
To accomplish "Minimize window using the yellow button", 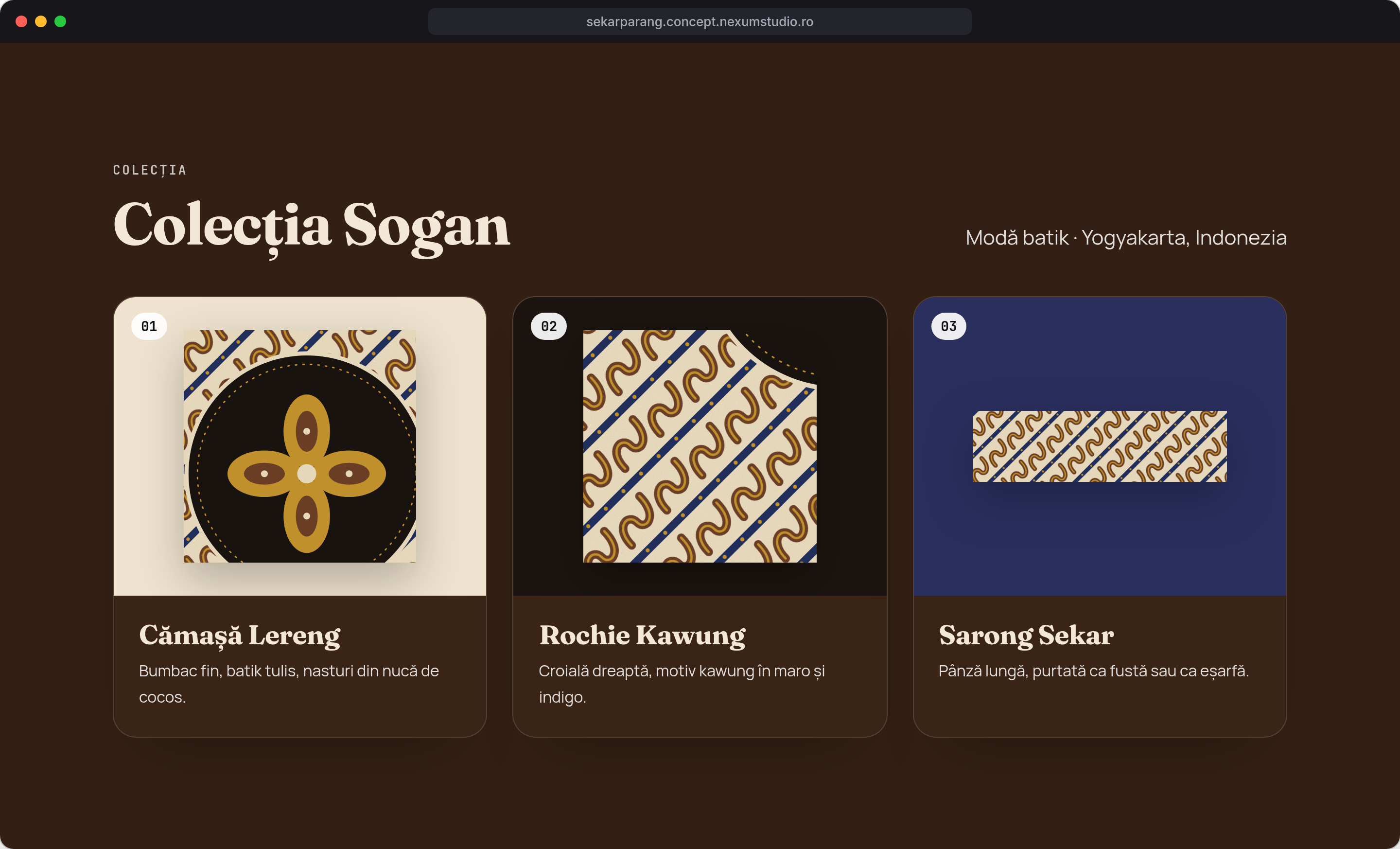I will click(x=41, y=21).
